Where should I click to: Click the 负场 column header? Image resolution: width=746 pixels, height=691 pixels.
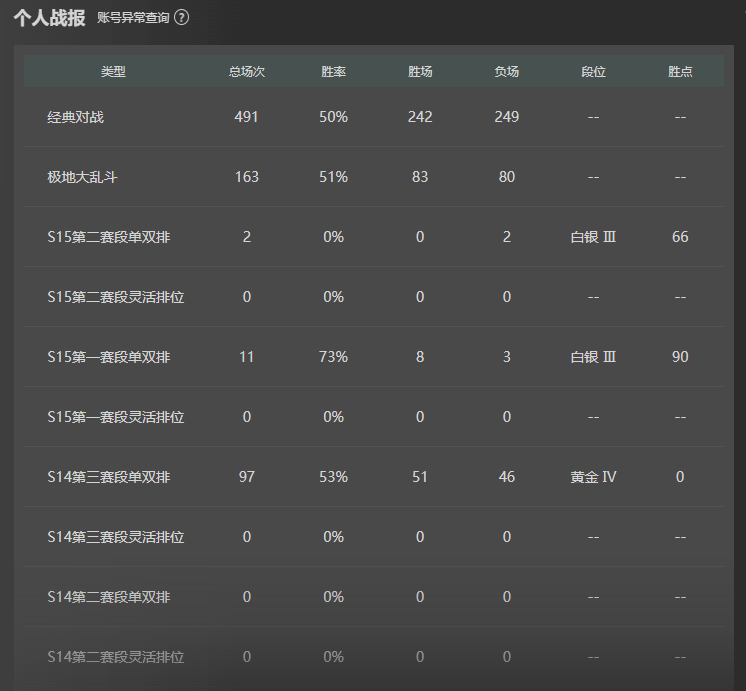point(507,71)
